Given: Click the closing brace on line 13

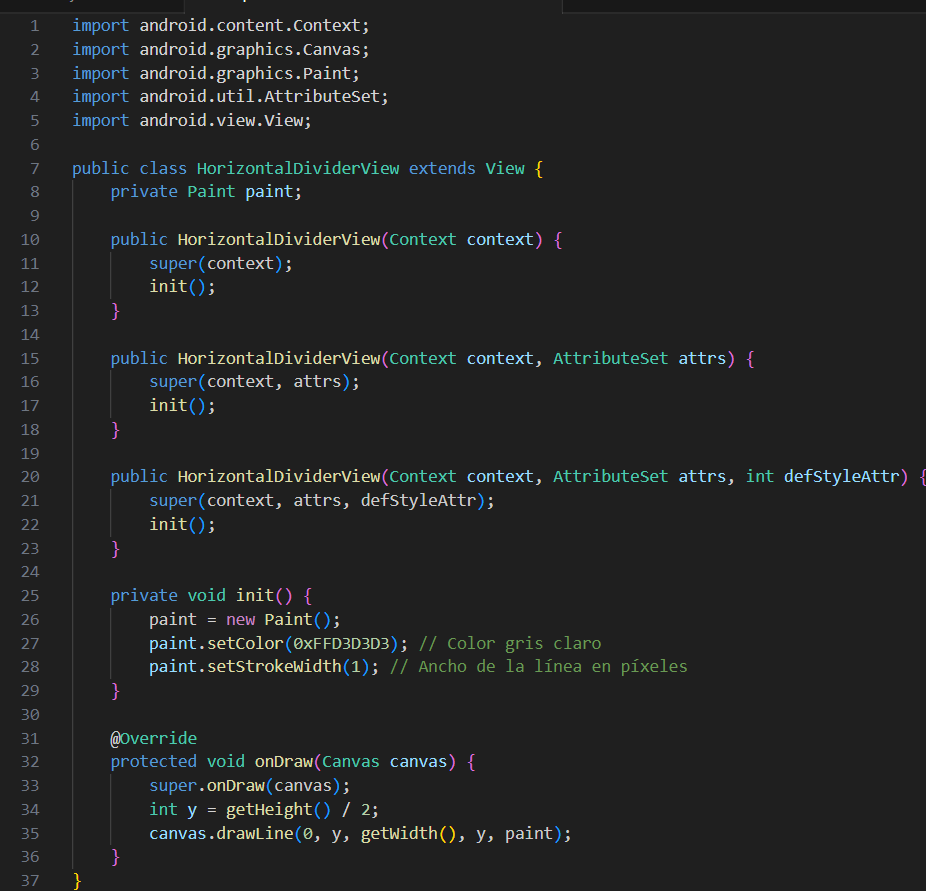Looking at the screenshot, I should pyautogui.click(x=115, y=311).
